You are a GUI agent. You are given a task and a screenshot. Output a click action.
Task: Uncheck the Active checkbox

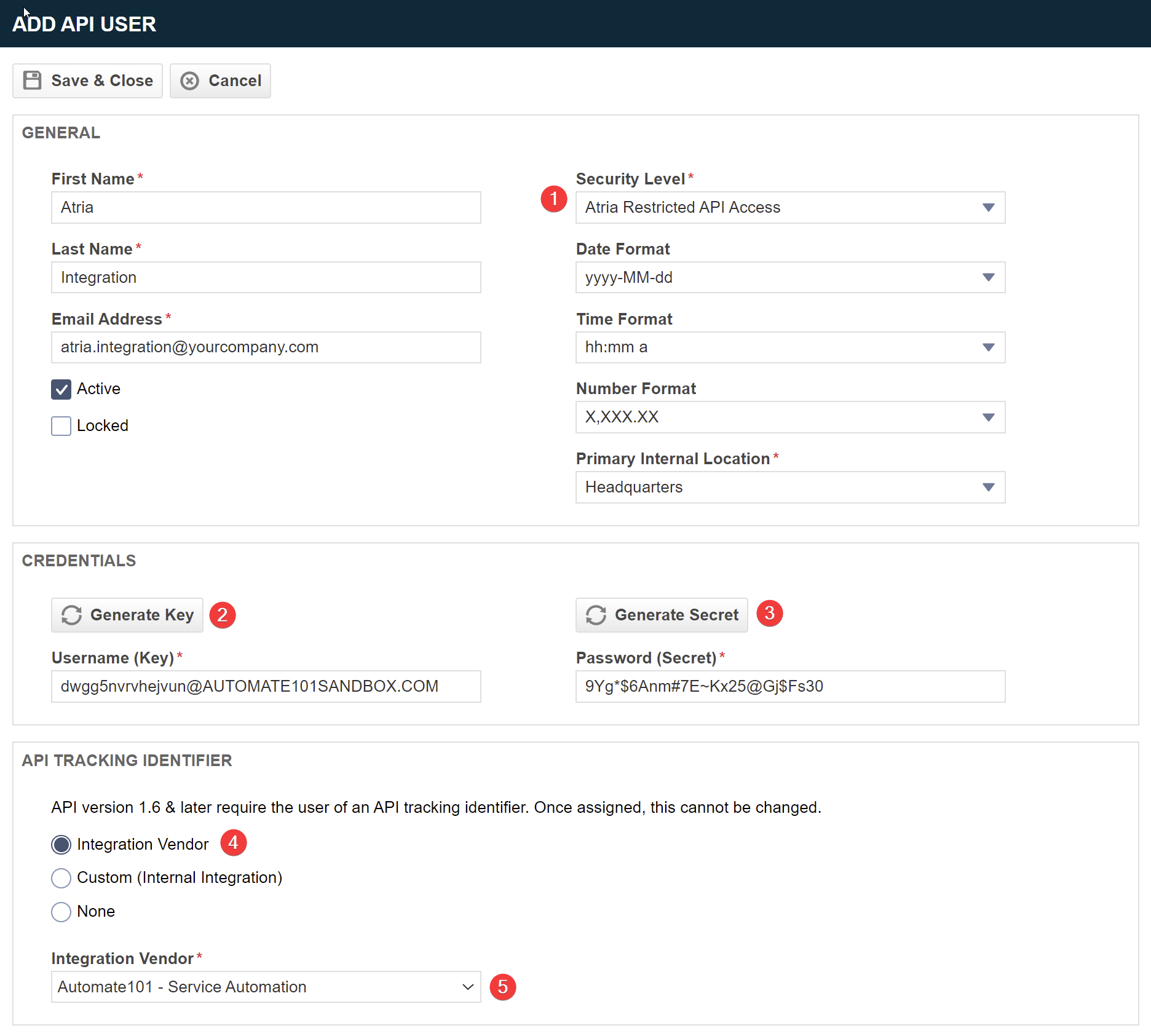pyautogui.click(x=61, y=389)
